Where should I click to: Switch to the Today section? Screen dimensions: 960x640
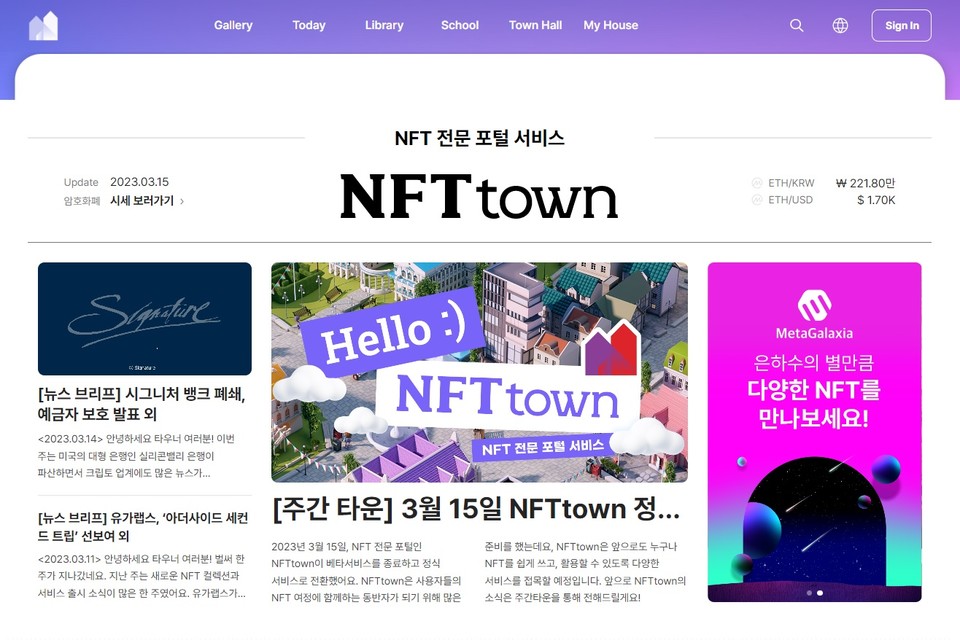(x=308, y=25)
